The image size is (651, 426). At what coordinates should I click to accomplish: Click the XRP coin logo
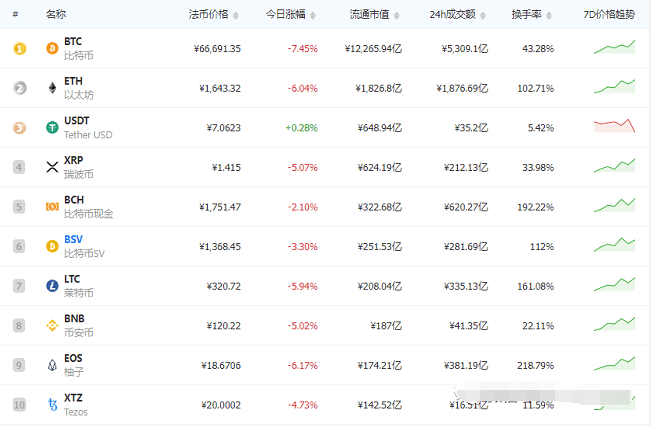click(52, 167)
